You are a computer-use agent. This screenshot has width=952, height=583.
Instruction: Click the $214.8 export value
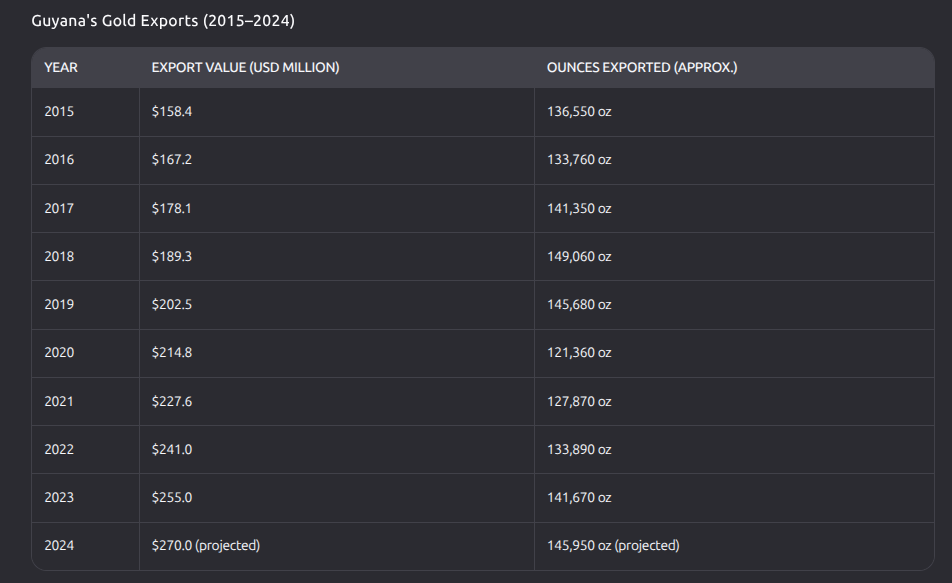click(x=172, y=353)
